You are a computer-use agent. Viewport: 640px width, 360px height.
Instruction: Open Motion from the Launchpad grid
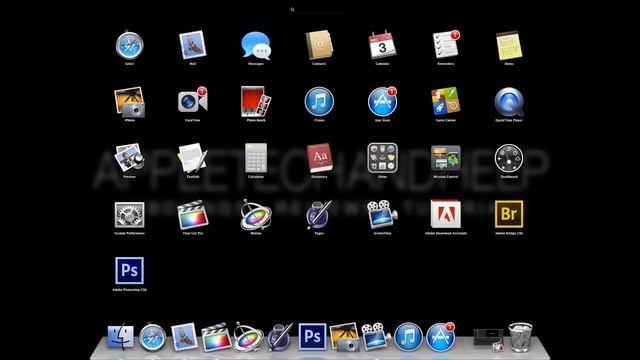[x=256, y=215]
